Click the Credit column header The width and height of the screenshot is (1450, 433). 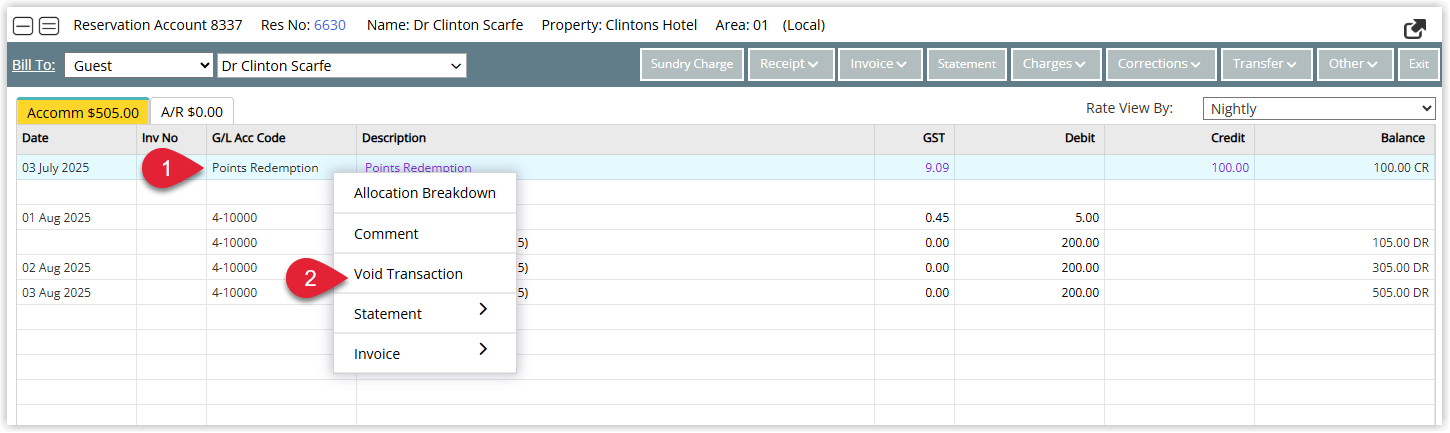pos(1179,138)
